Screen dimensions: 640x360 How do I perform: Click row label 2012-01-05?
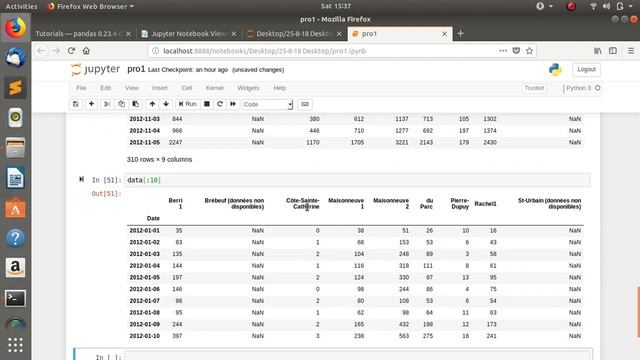pos(144,278)
